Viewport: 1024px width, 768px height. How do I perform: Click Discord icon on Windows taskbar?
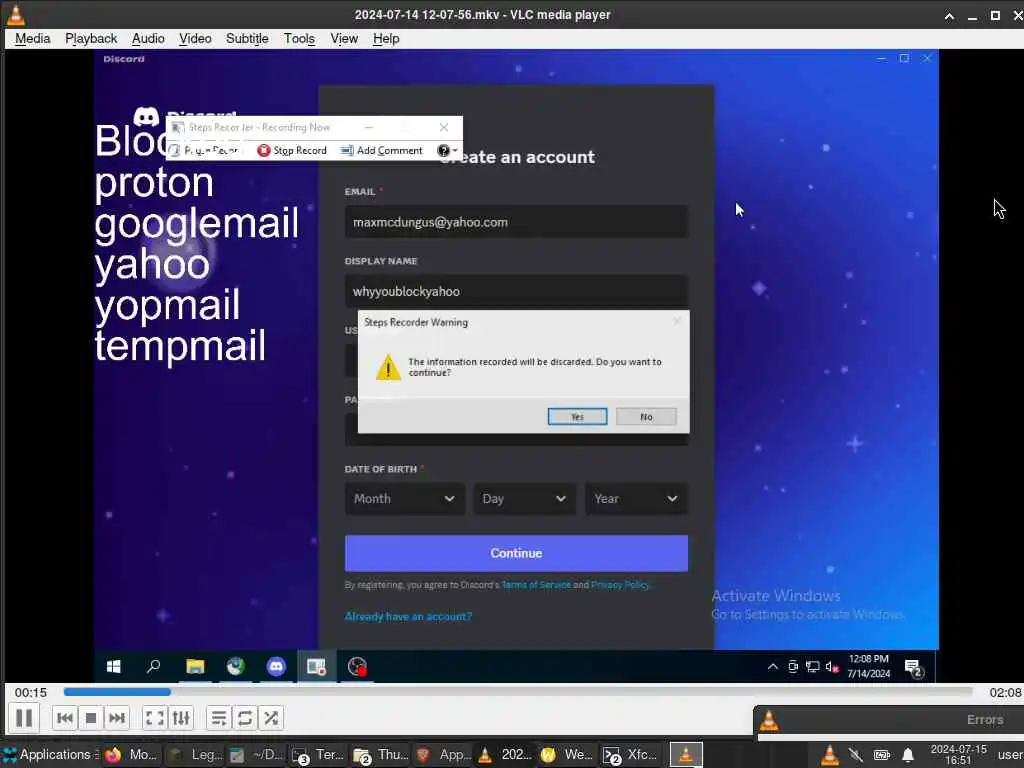coord(276,666)
